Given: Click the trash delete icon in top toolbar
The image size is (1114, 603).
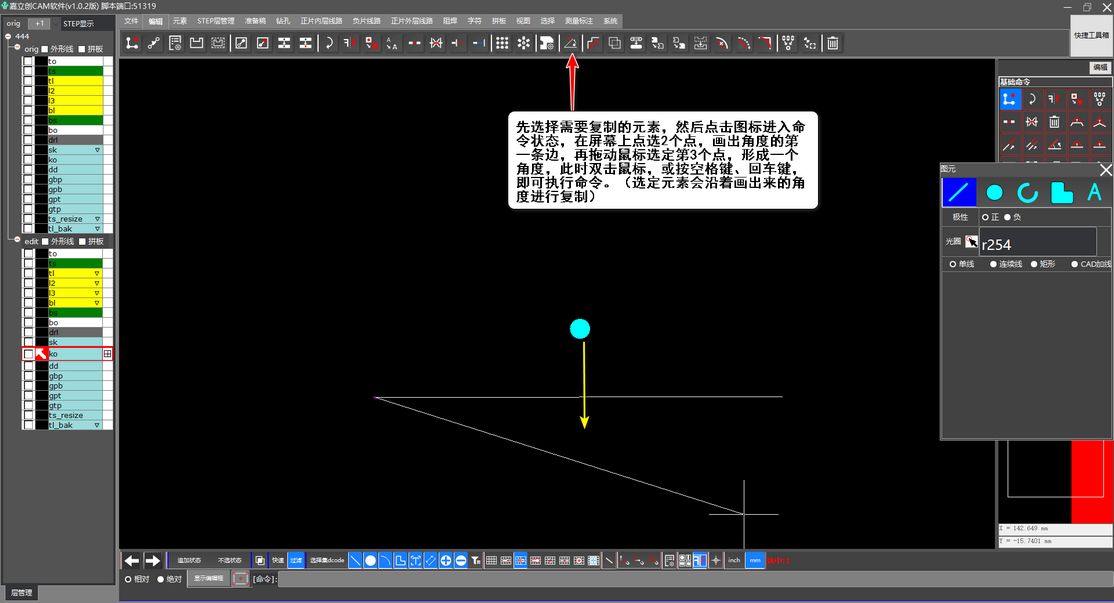Looking at the screenshot, I should [x=833, y=43].
